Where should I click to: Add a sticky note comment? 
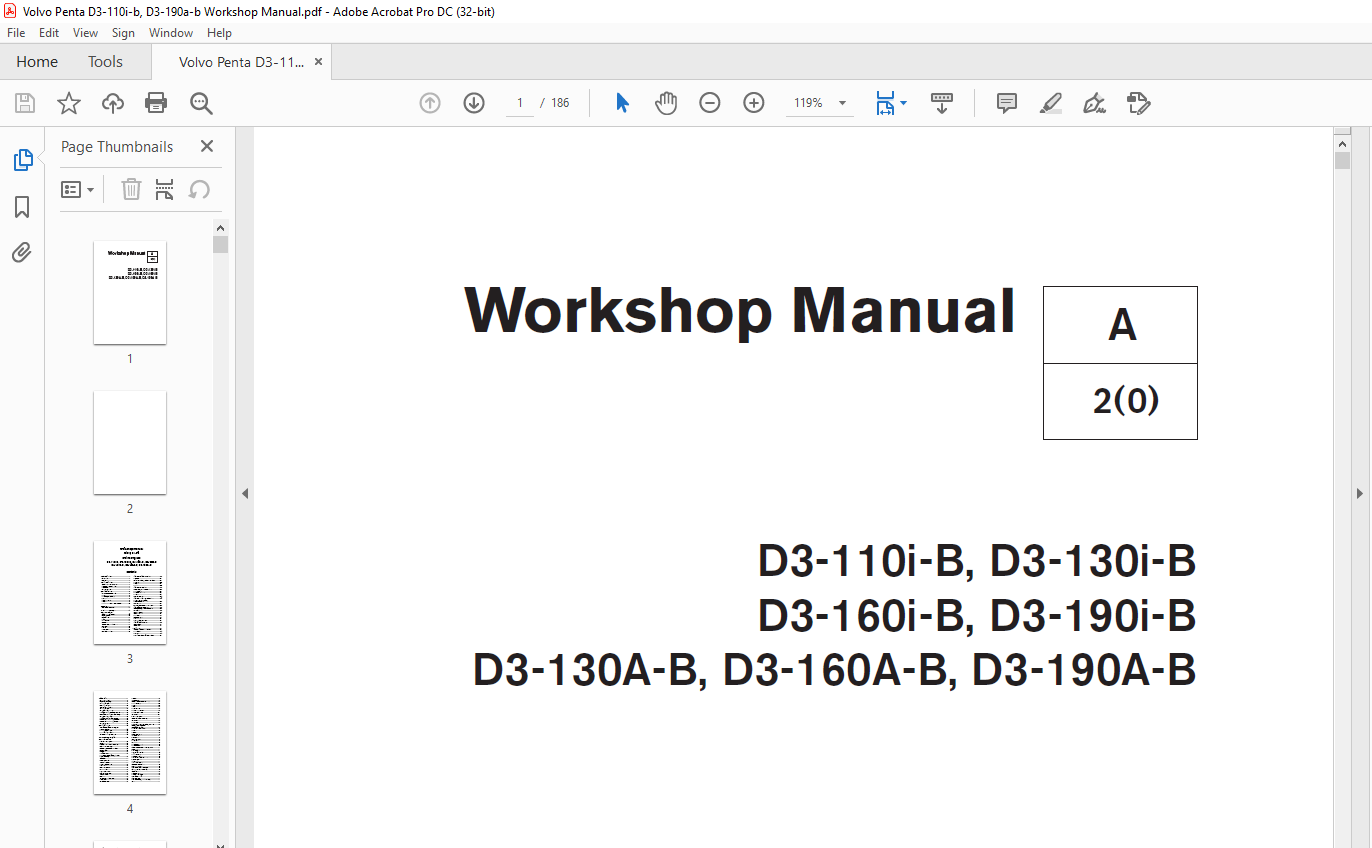pyautogui.click(x=1007, y=103)
